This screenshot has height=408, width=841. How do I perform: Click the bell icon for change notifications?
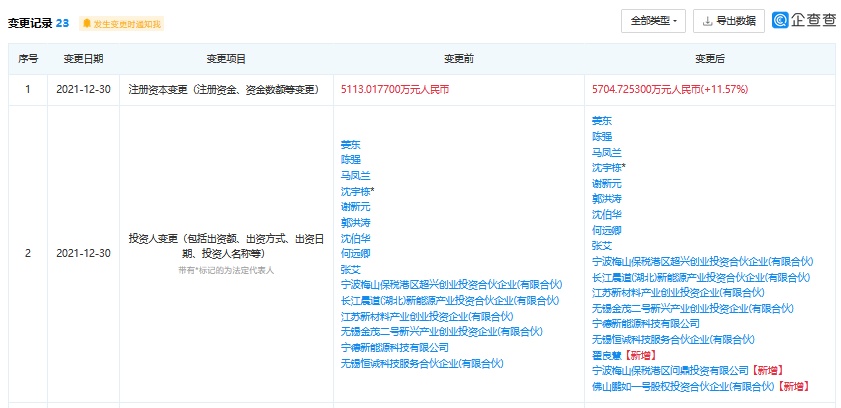pyautogui.click(x=86, y=24)
